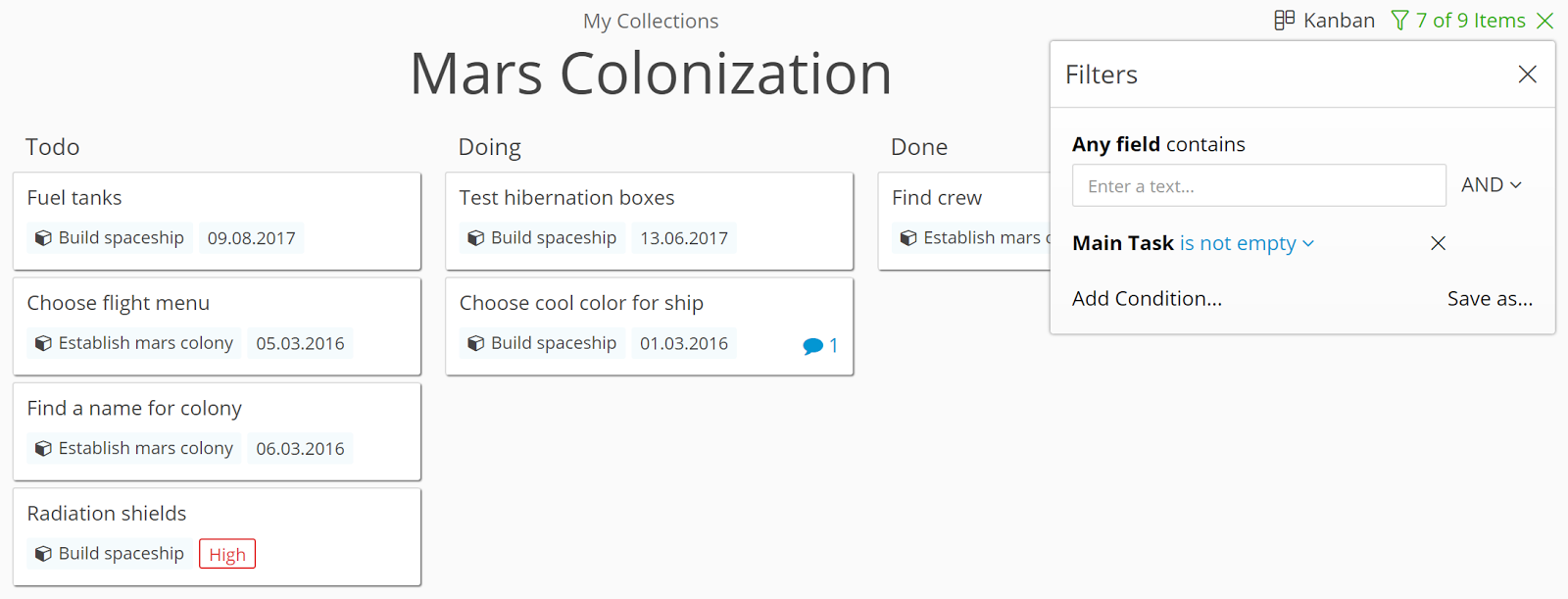Viewport: 1568px width, 599px height.
Task: Click the box icon on the Fuel tanks card
Action: click(43, 238)
